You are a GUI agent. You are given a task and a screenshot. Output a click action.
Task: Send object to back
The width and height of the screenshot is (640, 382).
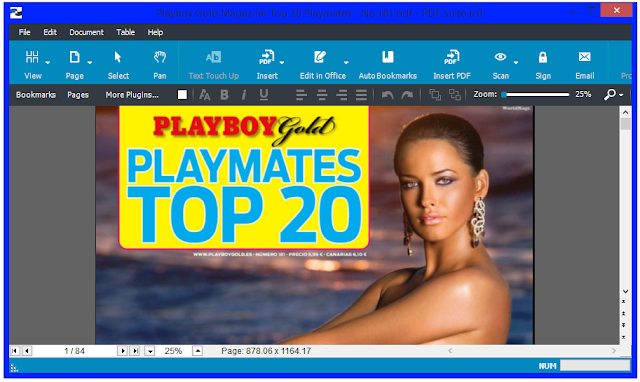point(455,95)
